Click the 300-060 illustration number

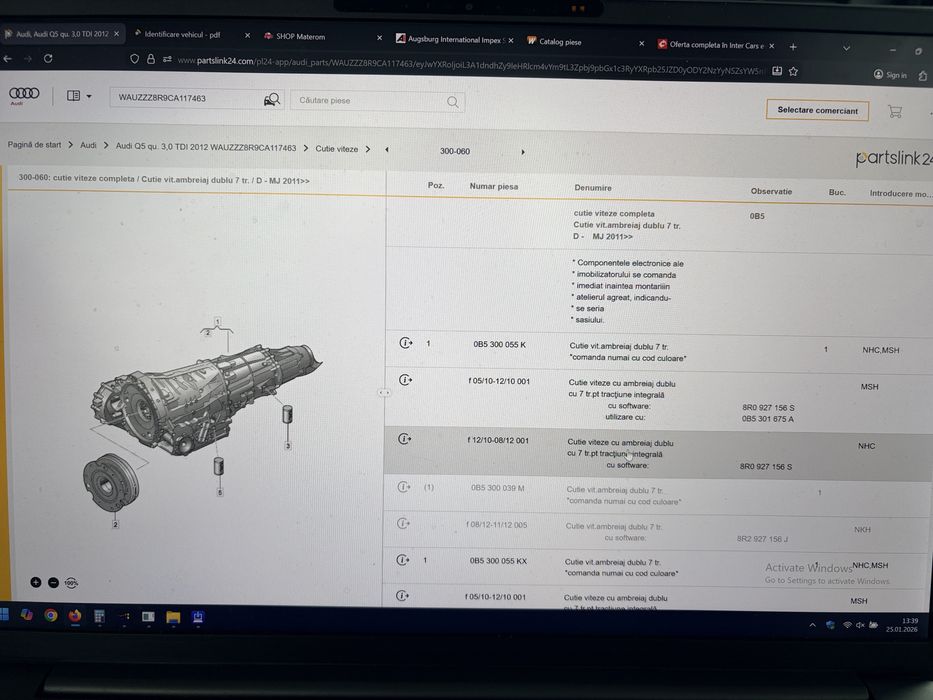click(455, 151)
